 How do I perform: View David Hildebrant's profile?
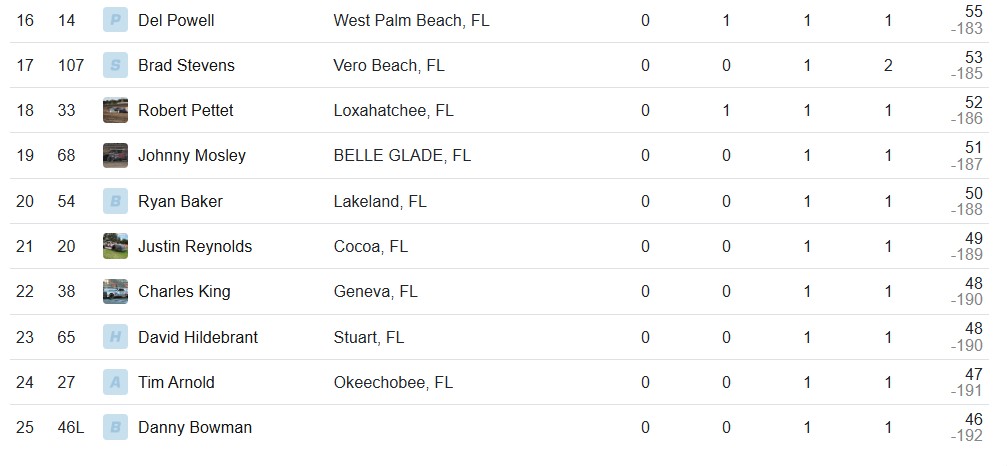(x=198, y=337)
